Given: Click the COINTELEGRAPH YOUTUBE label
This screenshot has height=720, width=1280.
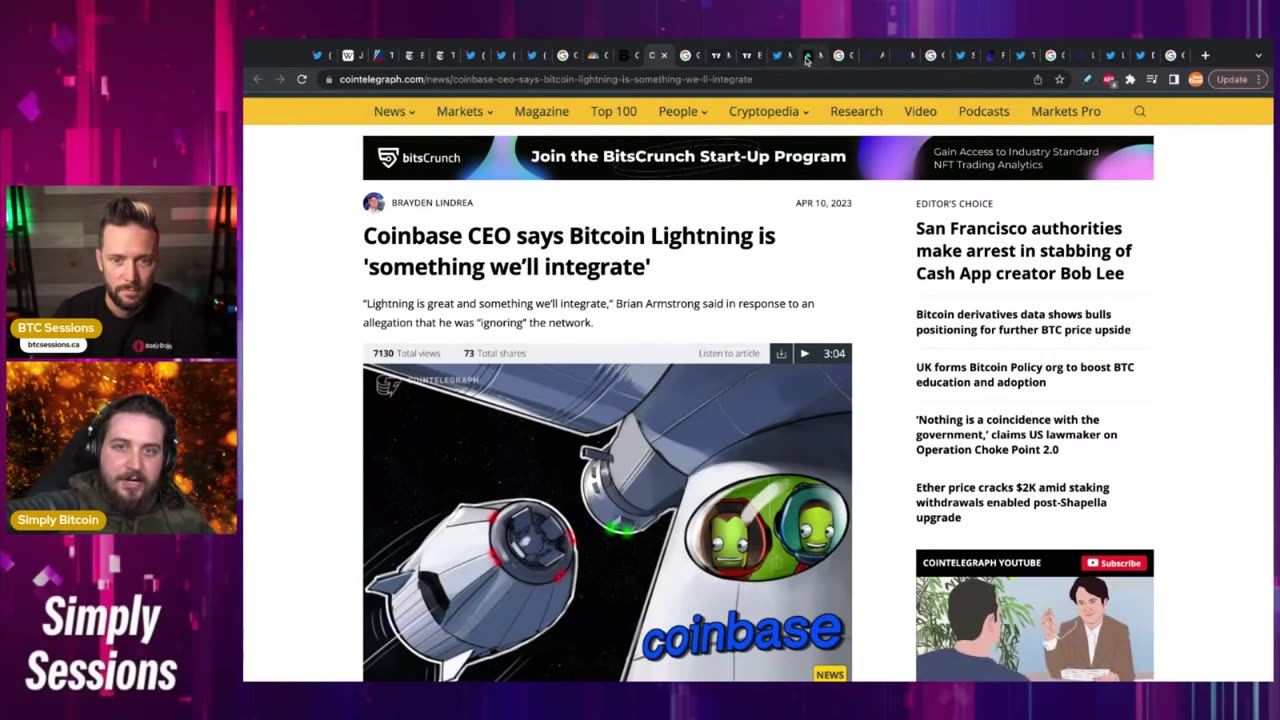Looking at the screenshot, I should click(x=981, y=563).
